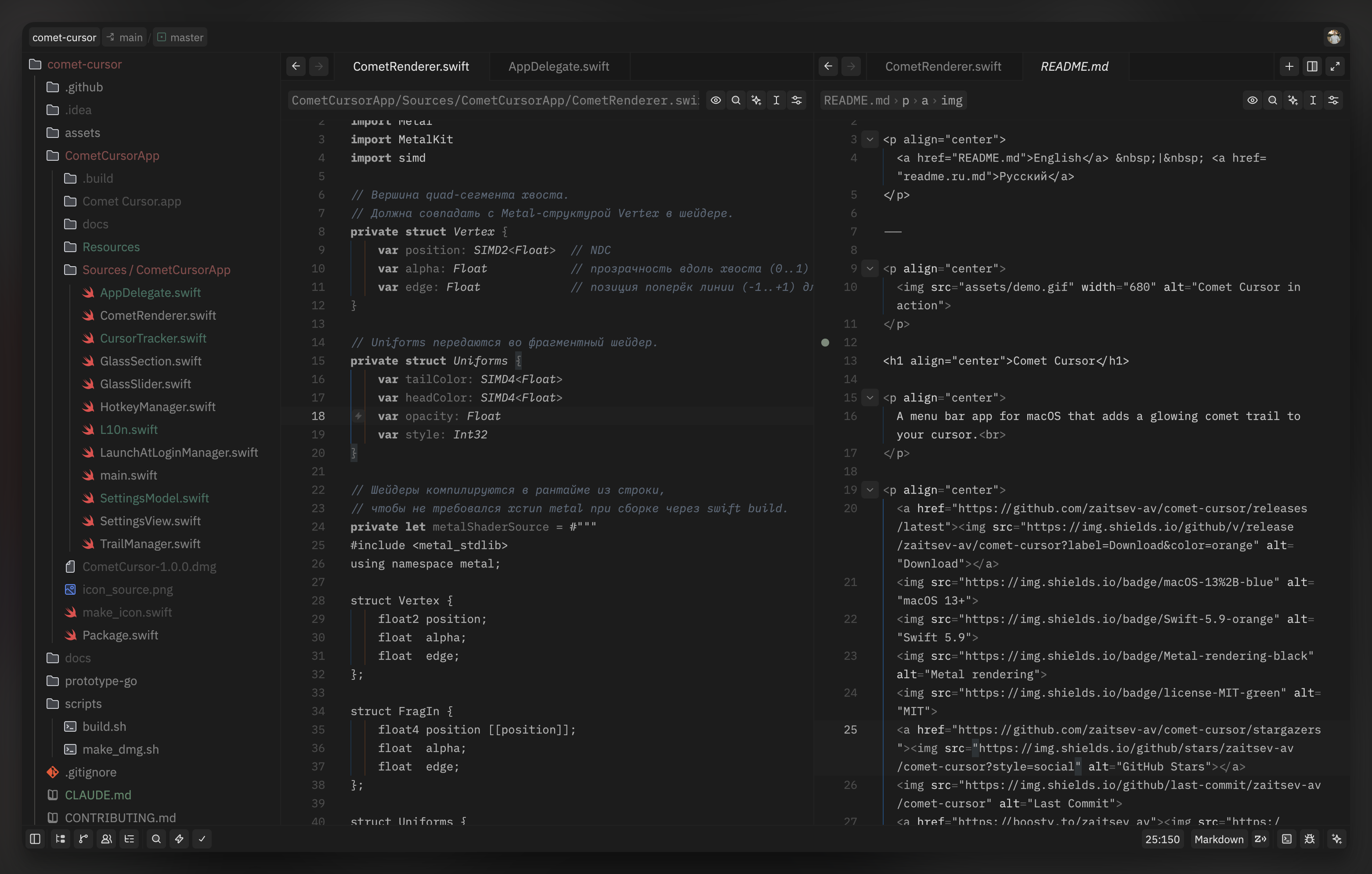This screenshot has height=874, width=1372.
Task: Click the Zed edit prediction icon
Action: tap(1260, 839)
